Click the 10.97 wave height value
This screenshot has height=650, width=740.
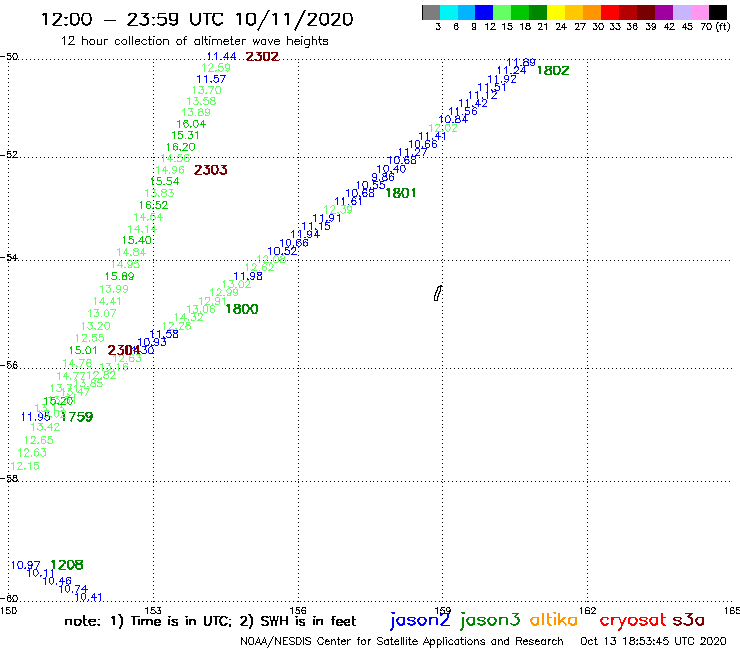point(25,566)
